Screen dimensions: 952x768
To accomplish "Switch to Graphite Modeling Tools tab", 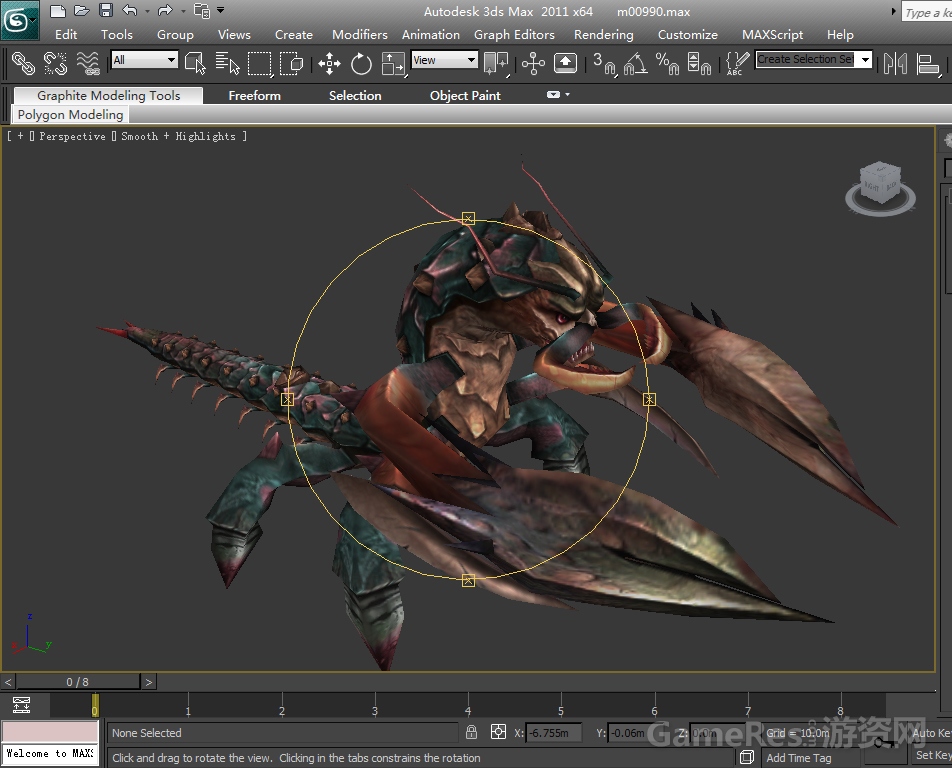I will 109,95.
